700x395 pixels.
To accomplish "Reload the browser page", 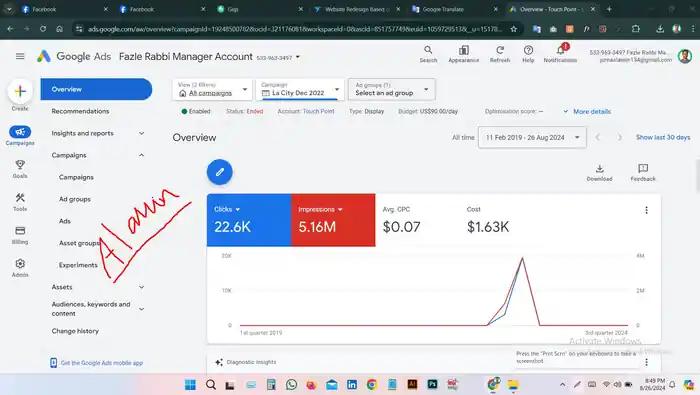I will pos(43,29).
